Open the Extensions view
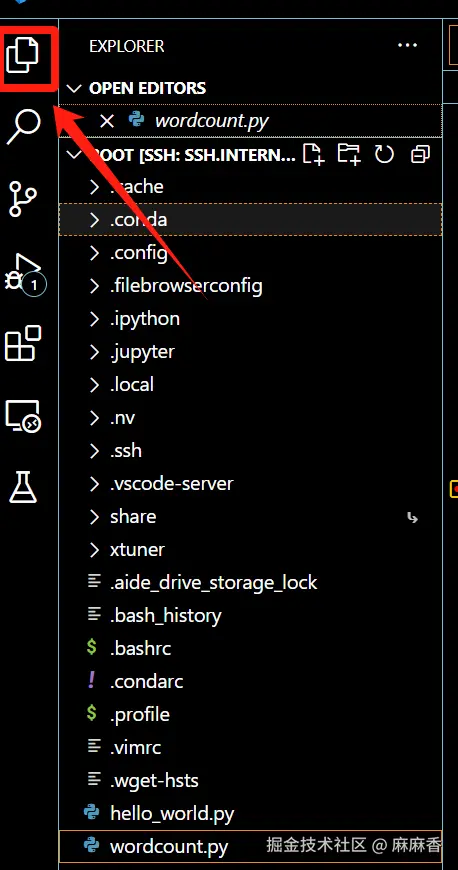The height and width of the screenshot is (870, 458). click(x=23, y=344)
